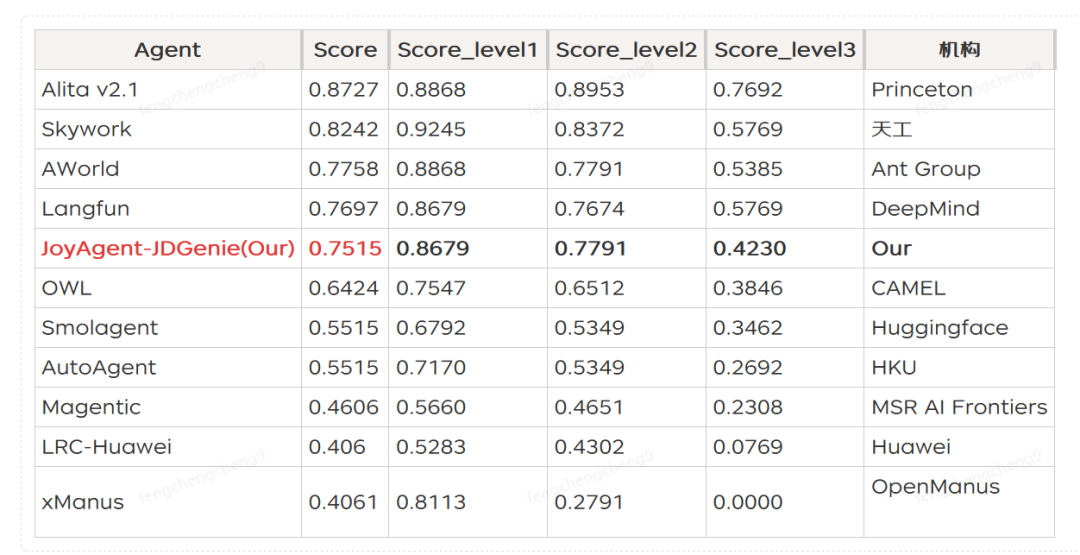Screen dimensions: 1080x555
Task: Click level3 score 0.2692
Action: [748, 368]
